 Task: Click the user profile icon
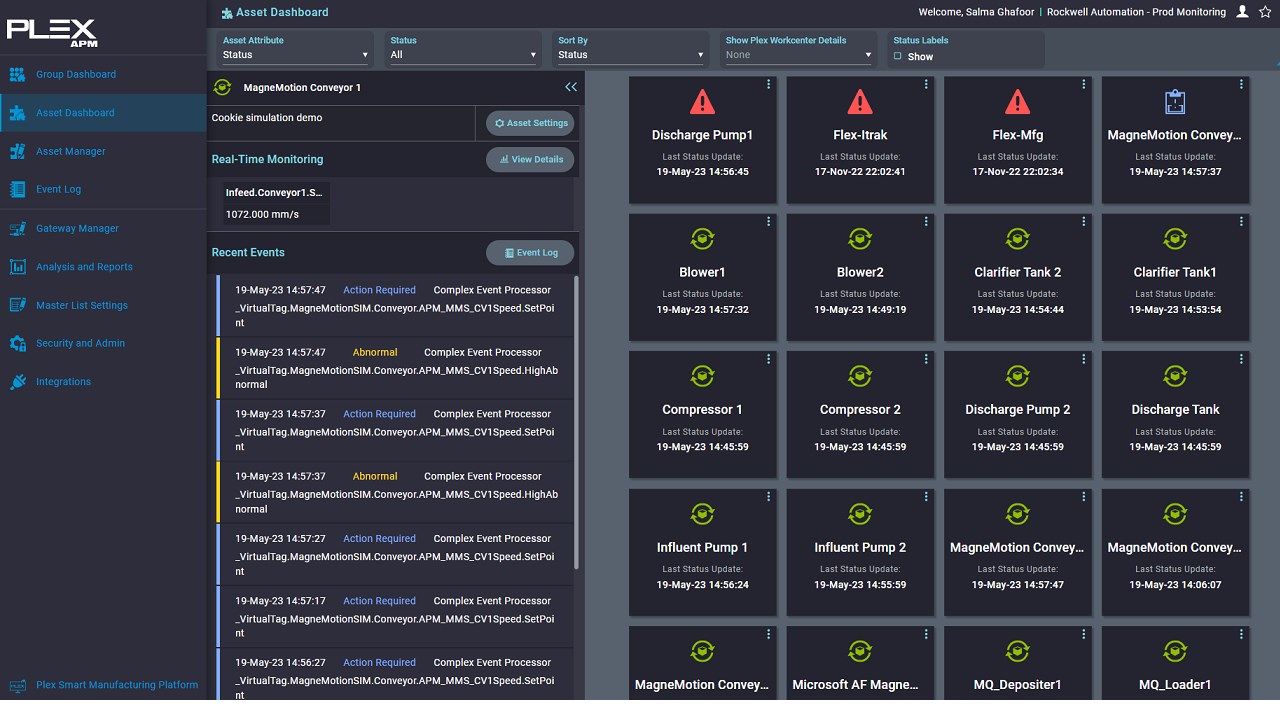tap(1243, 12)
